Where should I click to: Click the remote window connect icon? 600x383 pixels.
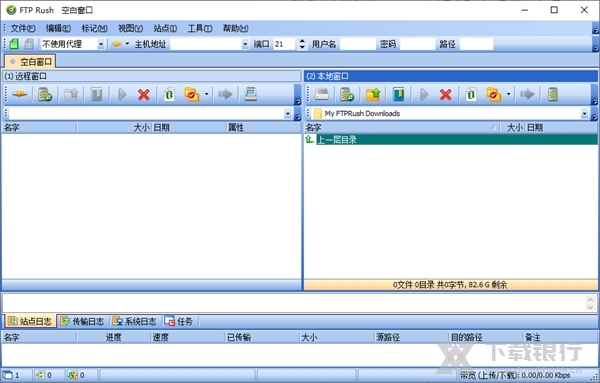pos(19,94)
